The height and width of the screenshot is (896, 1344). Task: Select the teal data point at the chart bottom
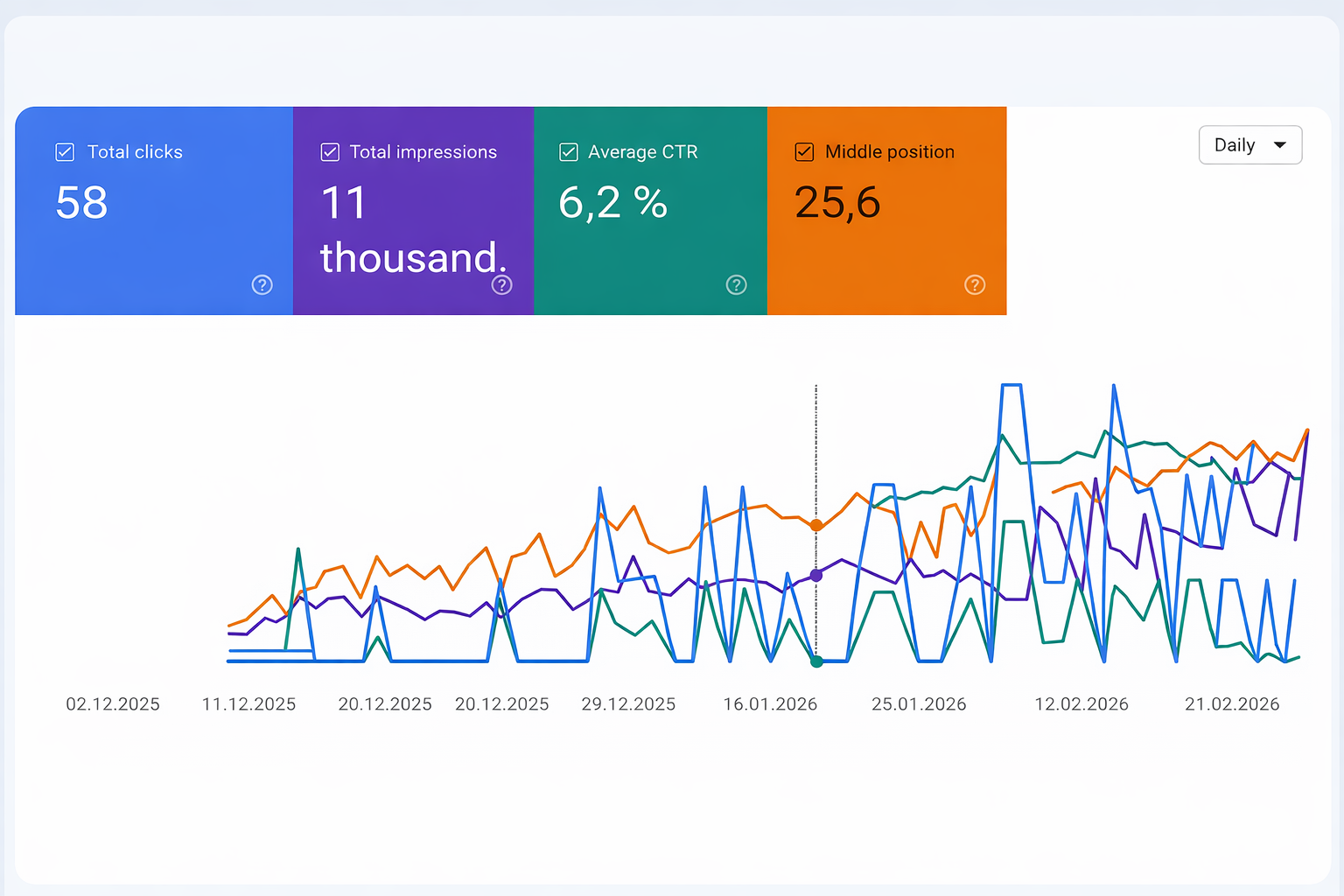coord(816,661)
